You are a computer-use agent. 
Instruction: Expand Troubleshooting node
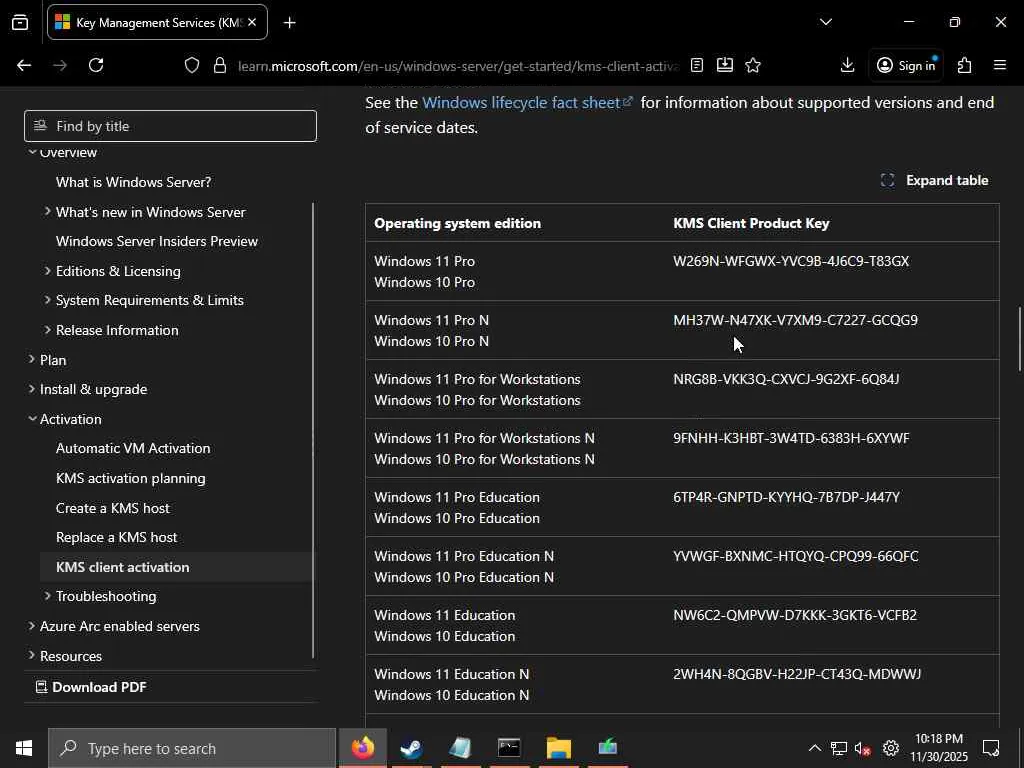tap(48, 596)
